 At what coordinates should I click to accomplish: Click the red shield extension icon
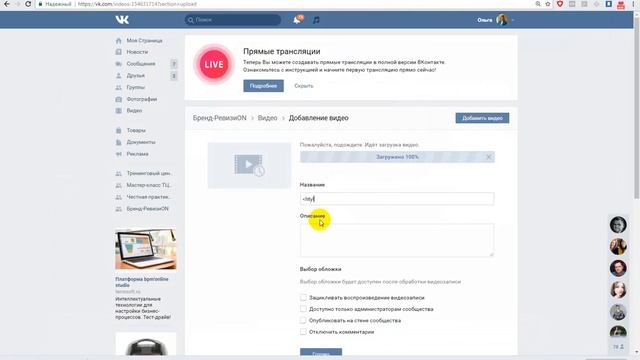[x=560, y=4]
